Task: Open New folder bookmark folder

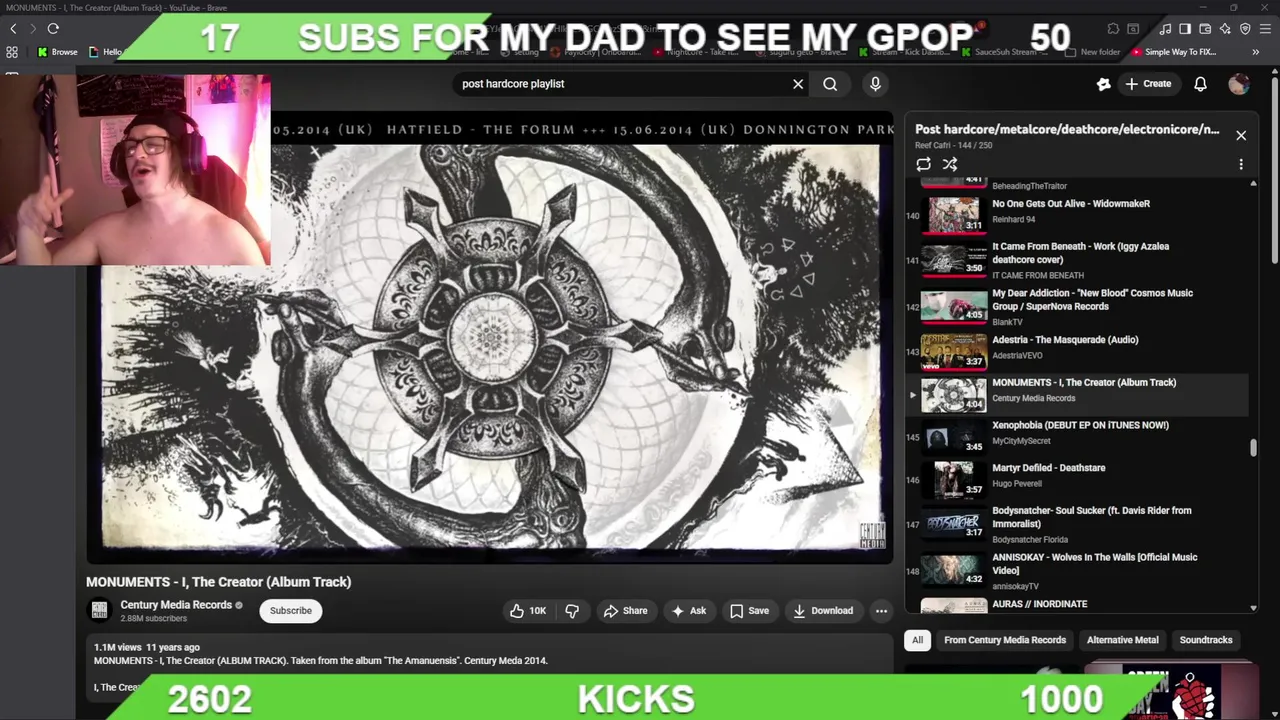Action: [x=1093, y=52]
